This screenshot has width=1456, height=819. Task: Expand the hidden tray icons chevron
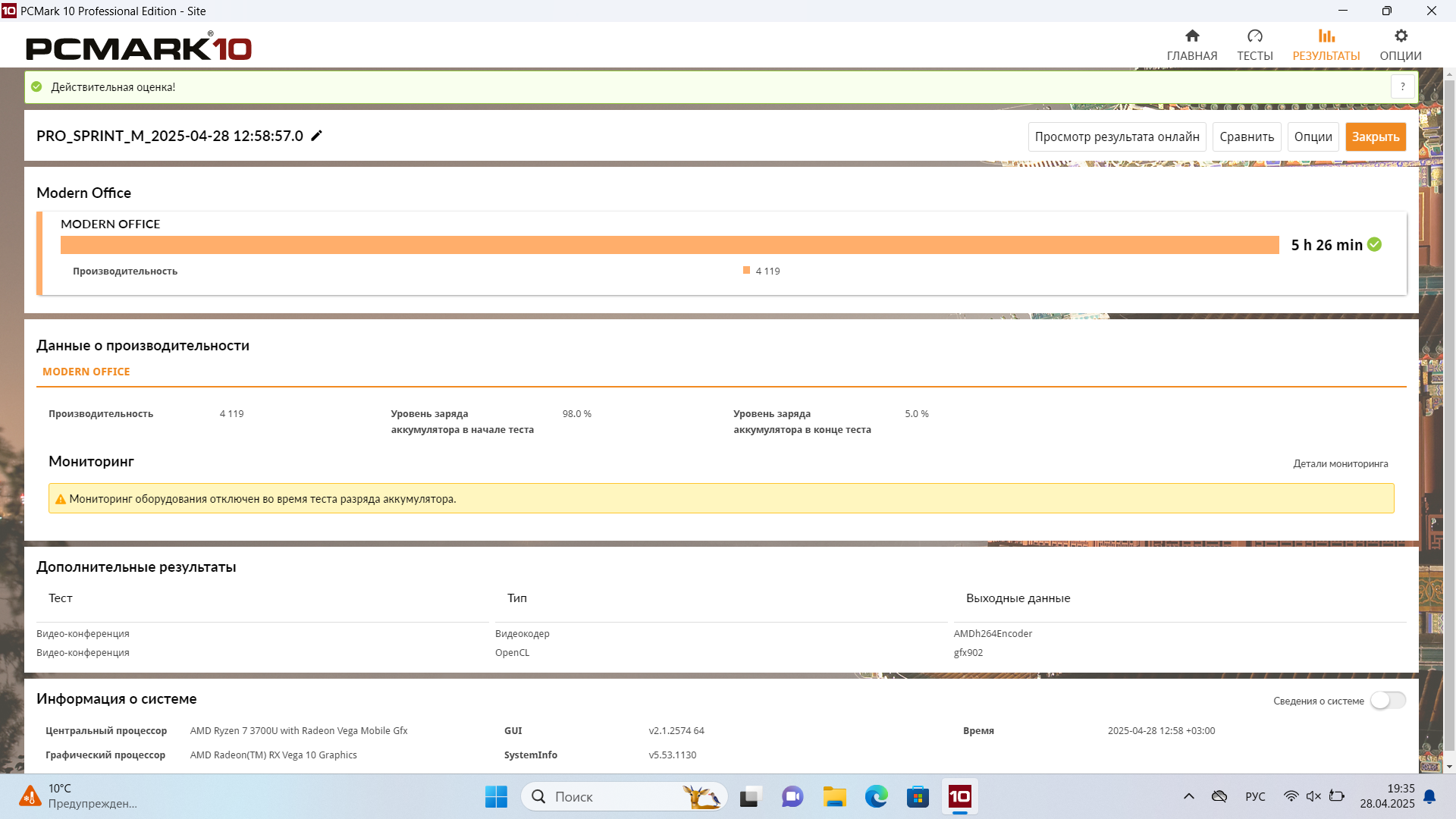(x=1189, y=797)
